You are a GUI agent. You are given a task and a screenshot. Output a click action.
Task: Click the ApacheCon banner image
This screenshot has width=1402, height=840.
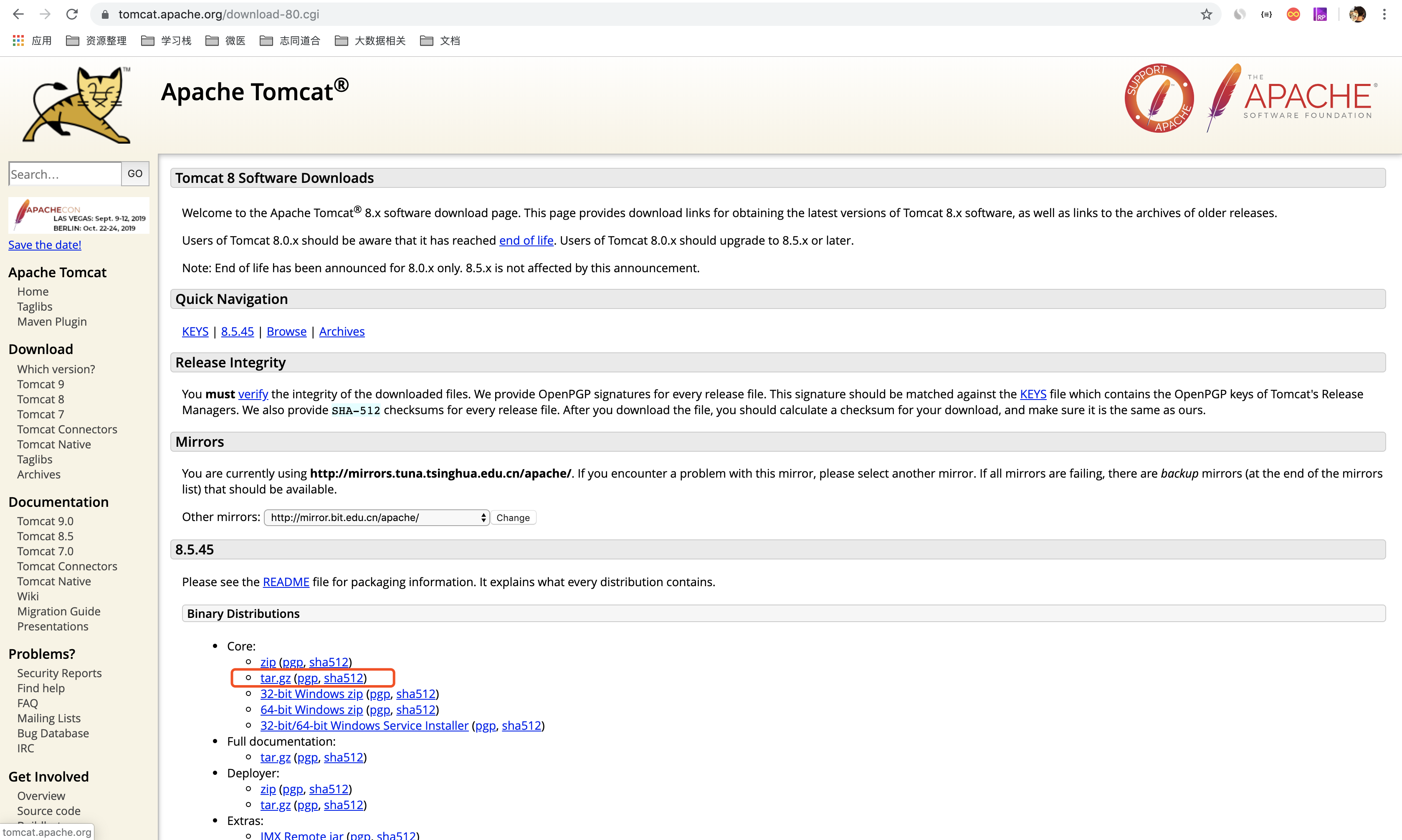click(x=78, y=215)
